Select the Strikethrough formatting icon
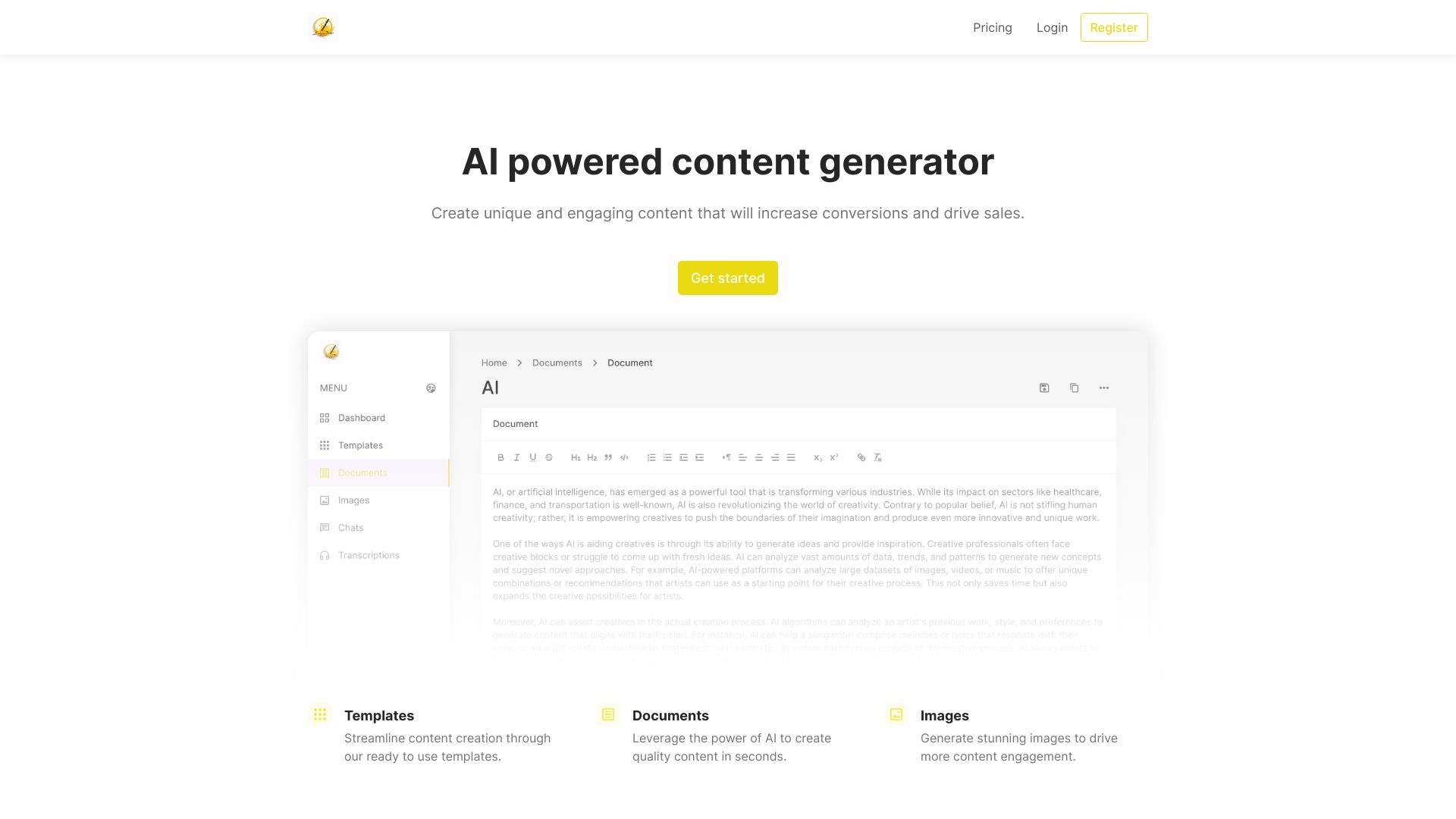This screenshot has width=1456, height=819. point(549,457)
